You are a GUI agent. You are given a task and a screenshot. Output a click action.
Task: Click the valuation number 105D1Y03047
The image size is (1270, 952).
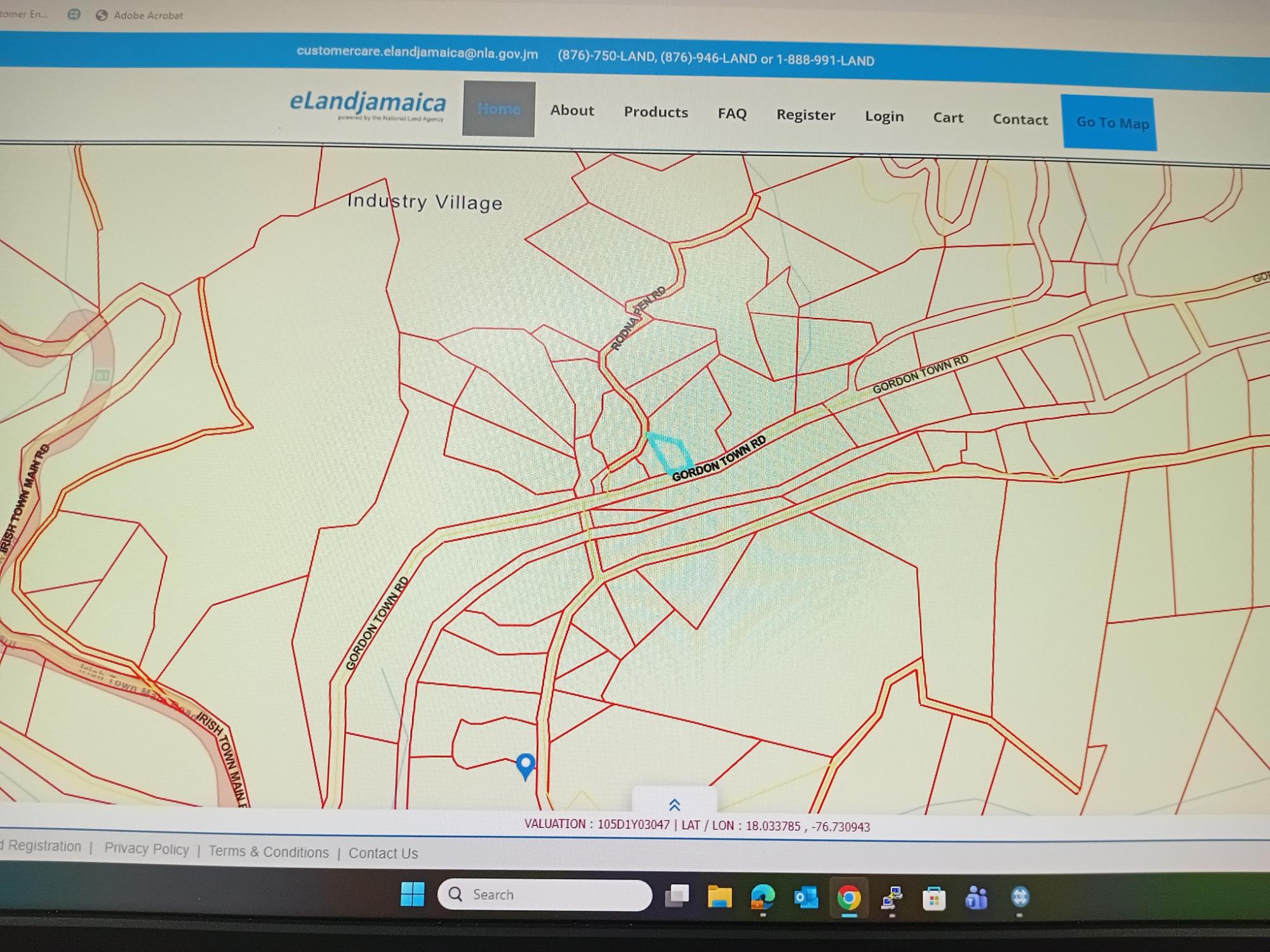pyautogui.click(x=633, y=824)
